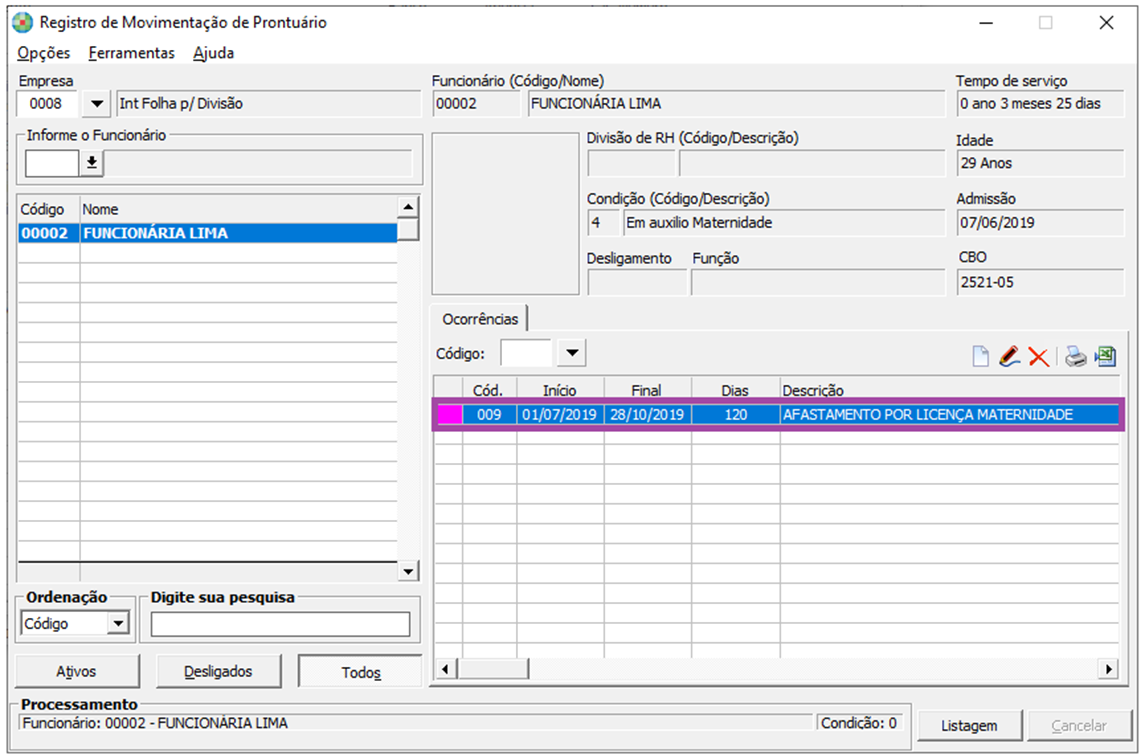Click the occurrences horizontal scrollbar thumb
Image resolution: width=1145 pixels, height=756 pixels.
pos(493,668)
